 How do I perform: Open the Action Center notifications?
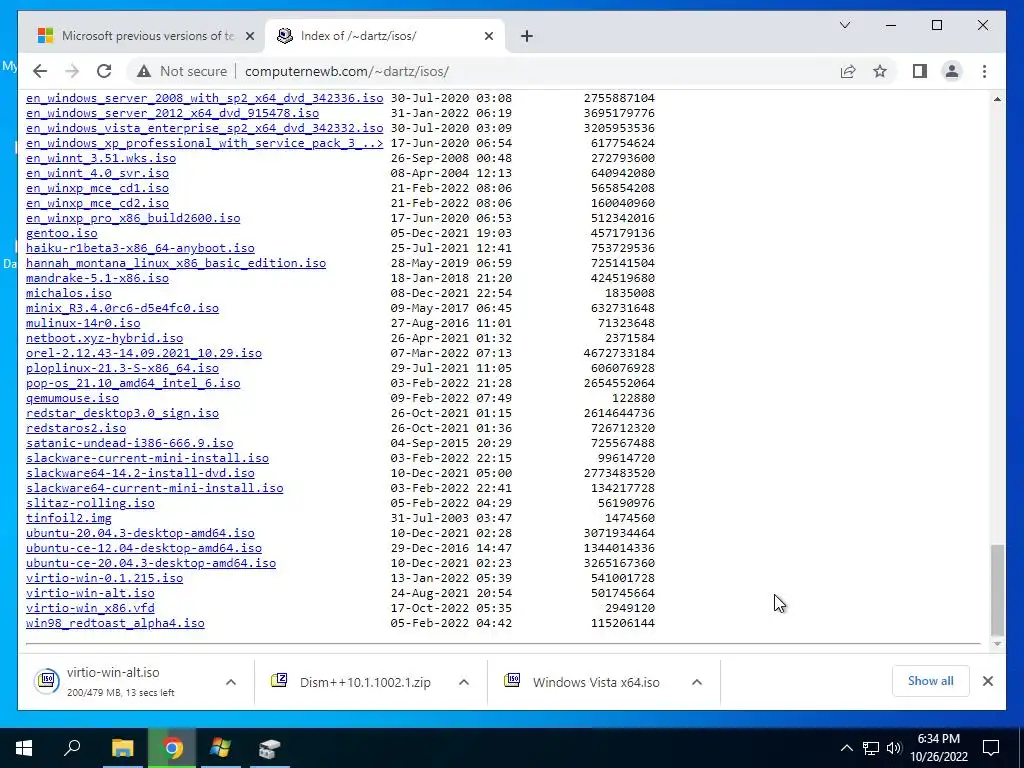point(991,748)
